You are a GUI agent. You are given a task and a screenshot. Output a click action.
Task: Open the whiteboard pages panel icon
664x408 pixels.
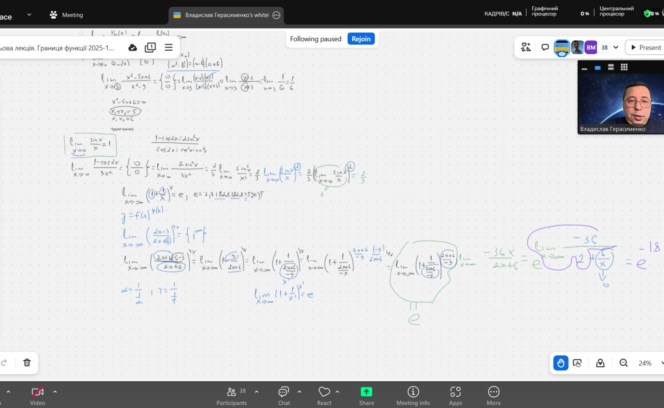(x=150, y=47)
